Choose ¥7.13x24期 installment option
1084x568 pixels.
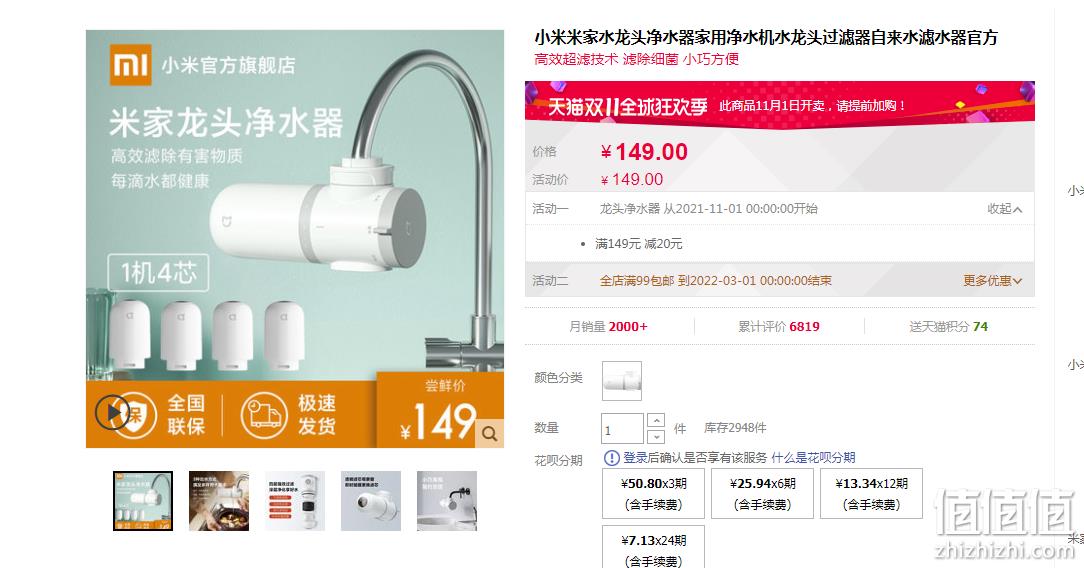click(653, 547)
